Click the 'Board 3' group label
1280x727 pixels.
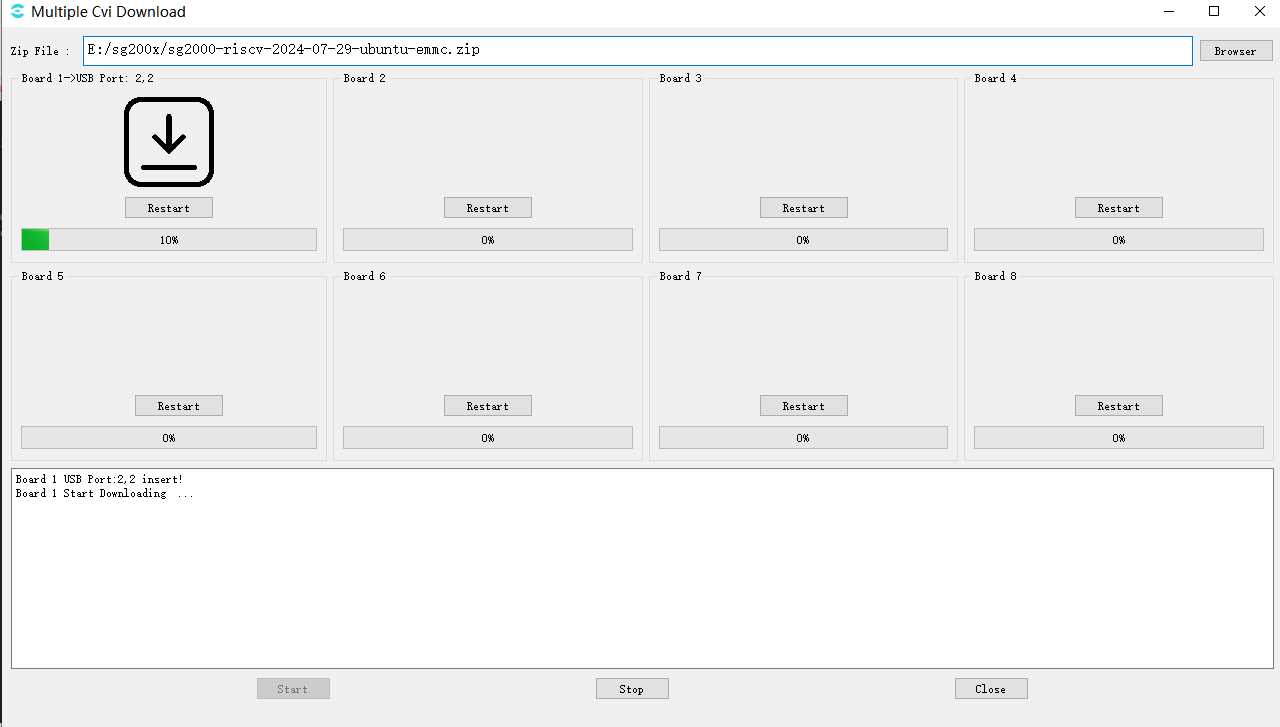click(681, 78)
